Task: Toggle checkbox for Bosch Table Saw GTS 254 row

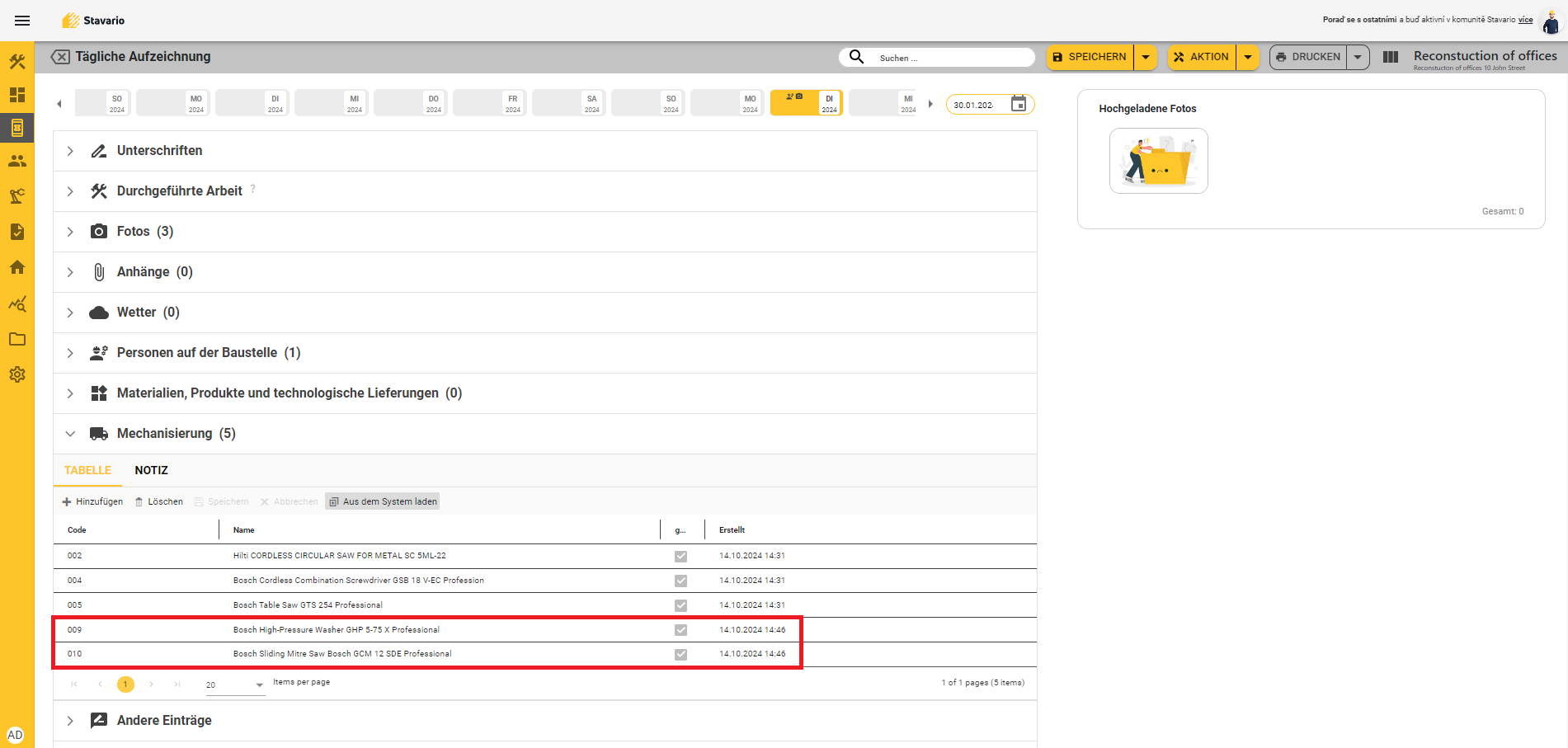Action: coord(680,606)
